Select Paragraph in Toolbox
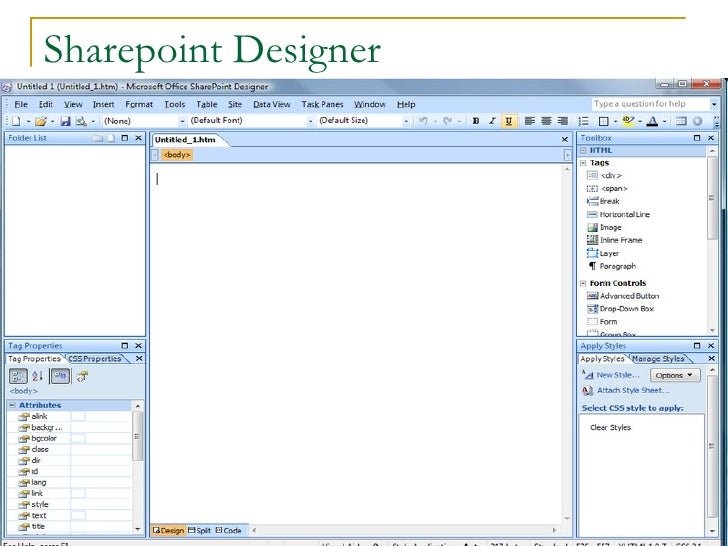728x546 pixels. point(611,266)
